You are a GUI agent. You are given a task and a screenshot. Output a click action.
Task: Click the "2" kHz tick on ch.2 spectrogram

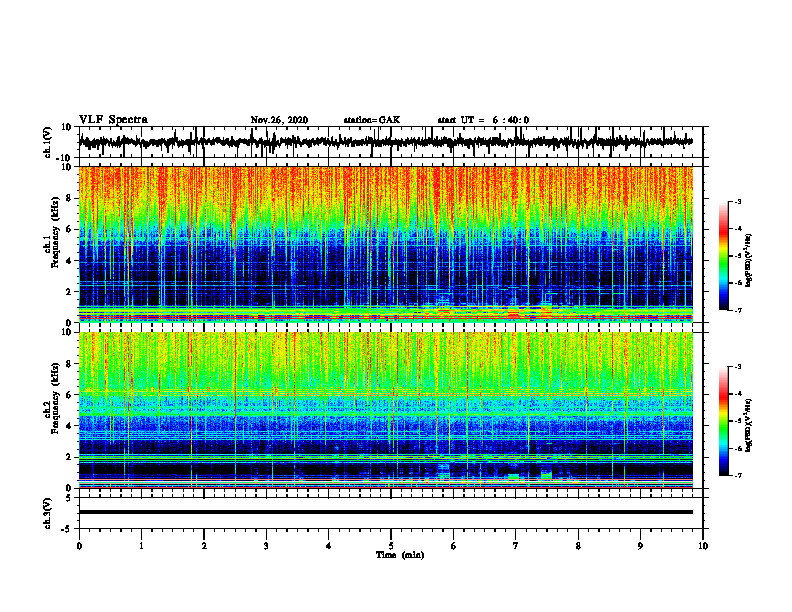[70, 458]
